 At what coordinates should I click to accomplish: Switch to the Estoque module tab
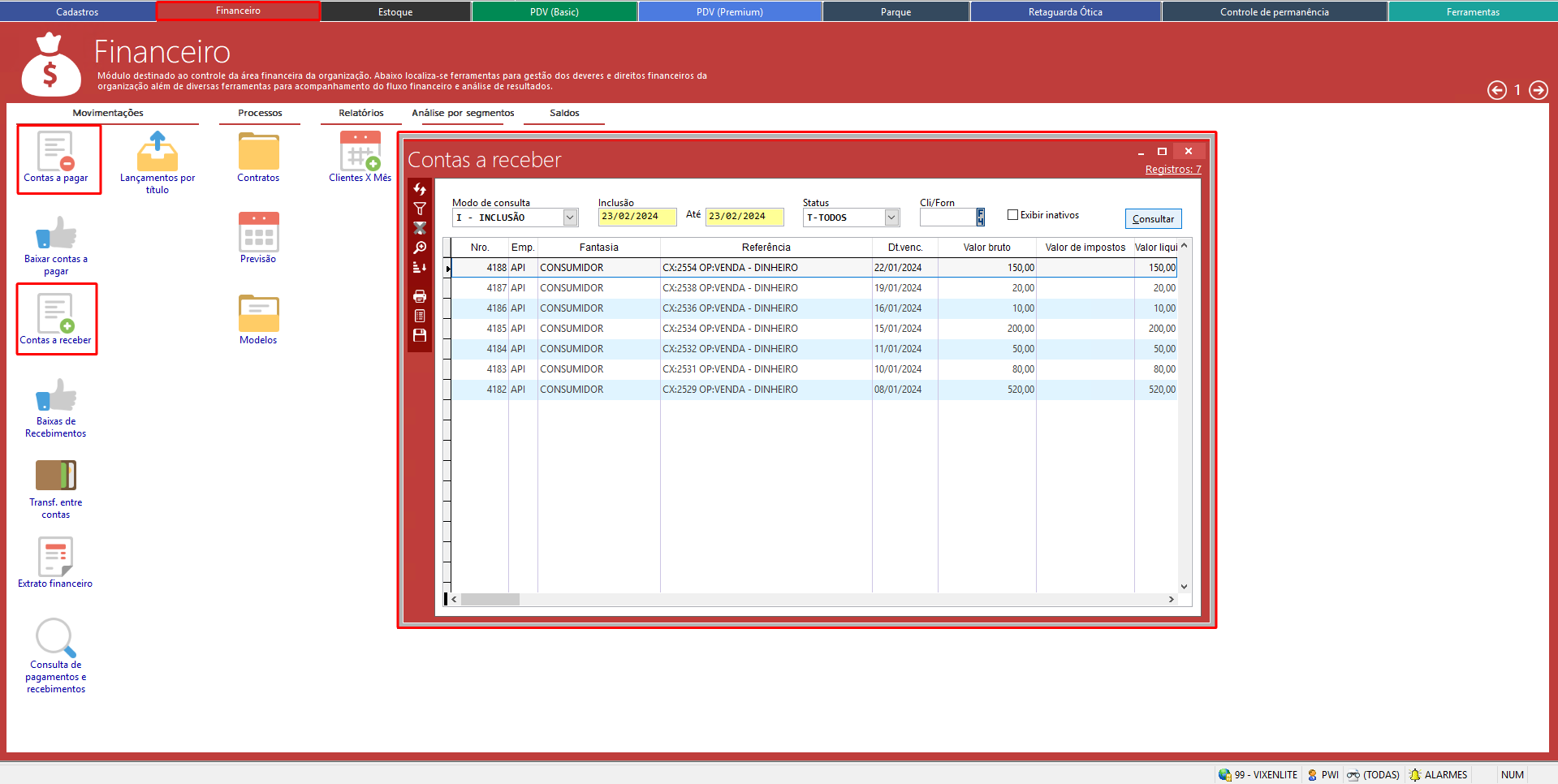click(x=395, y=12)
